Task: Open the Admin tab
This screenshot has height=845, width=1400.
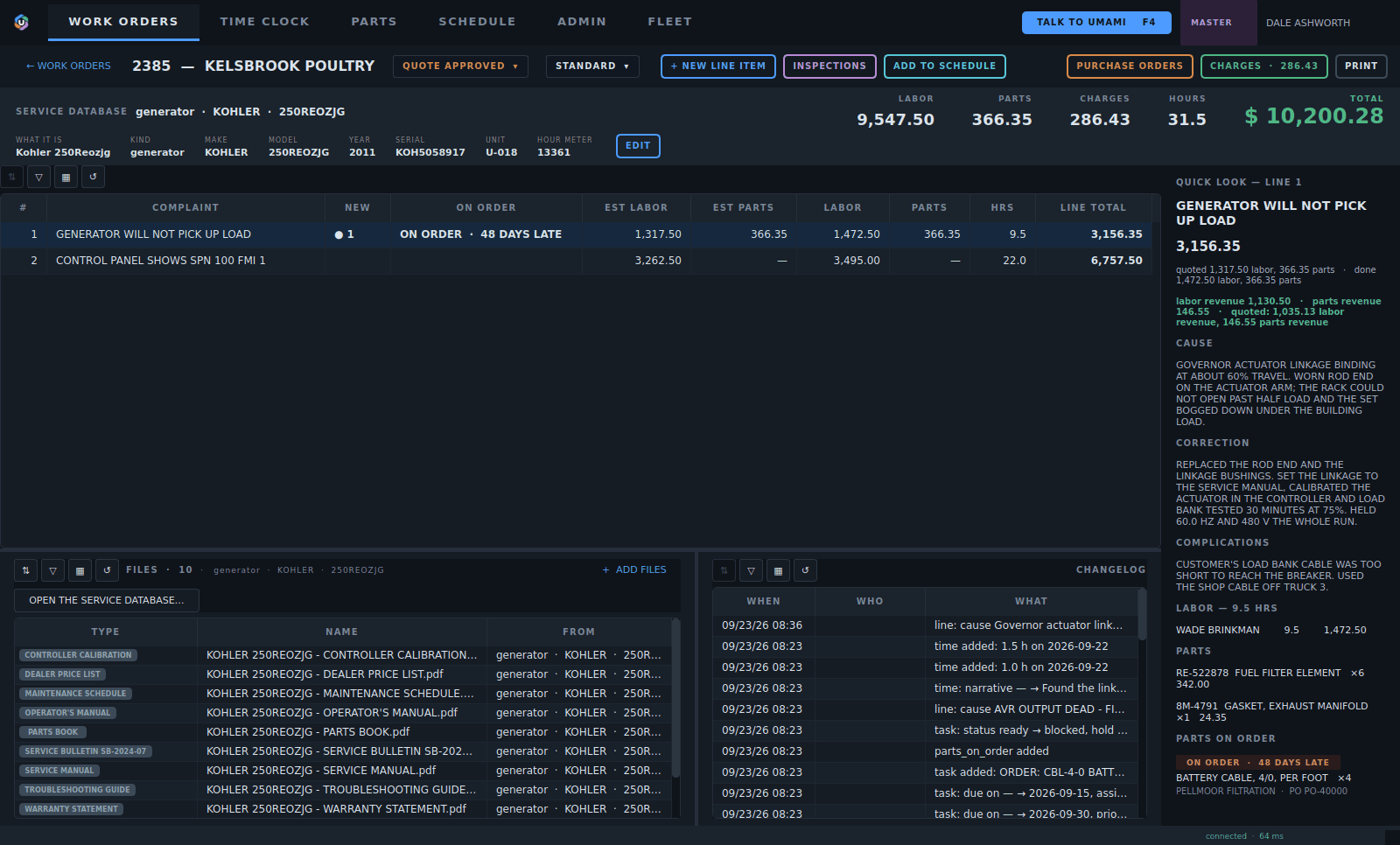Action: pyautogui.click(x=582, y=22)
